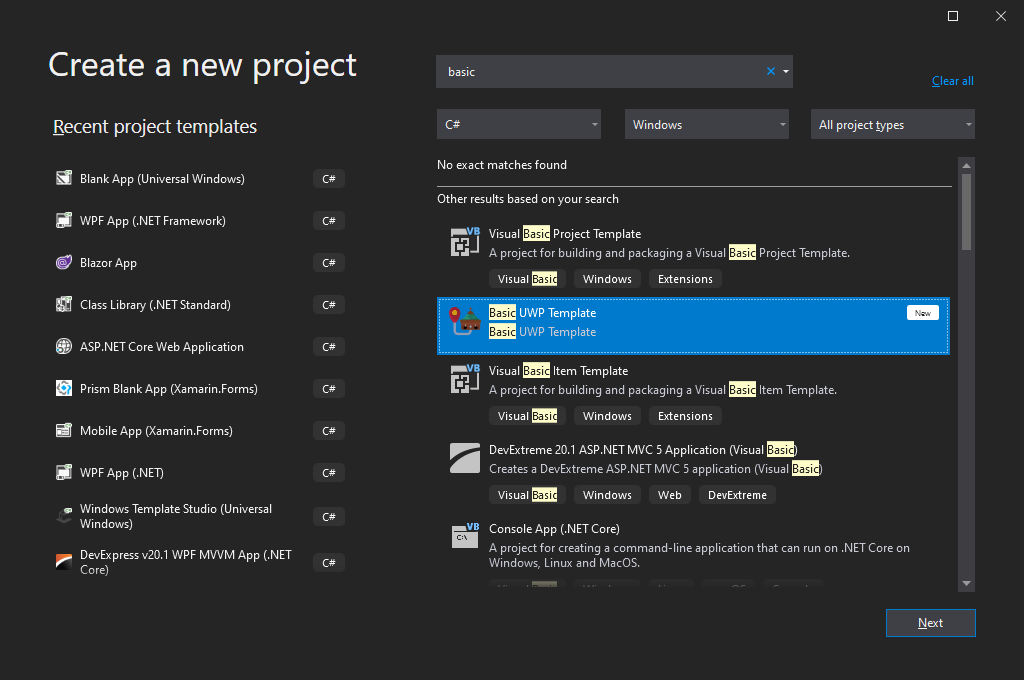Viewport: 1024px width, 680px height.
Task: Click Extensions tag under Visual Basic Project Template
Action: (685, 279)
